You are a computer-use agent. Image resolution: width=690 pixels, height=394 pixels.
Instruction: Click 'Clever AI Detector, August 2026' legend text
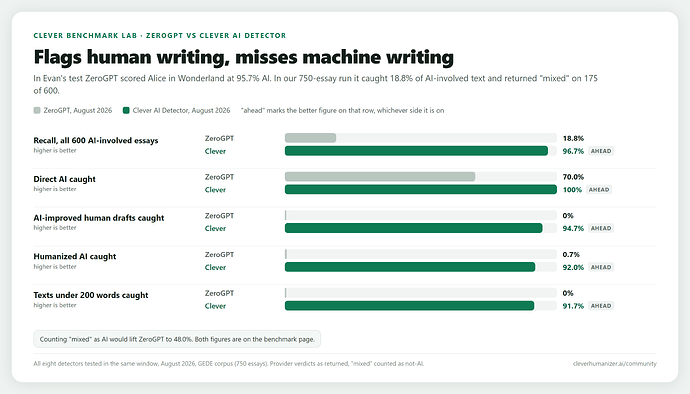[181, 110]
